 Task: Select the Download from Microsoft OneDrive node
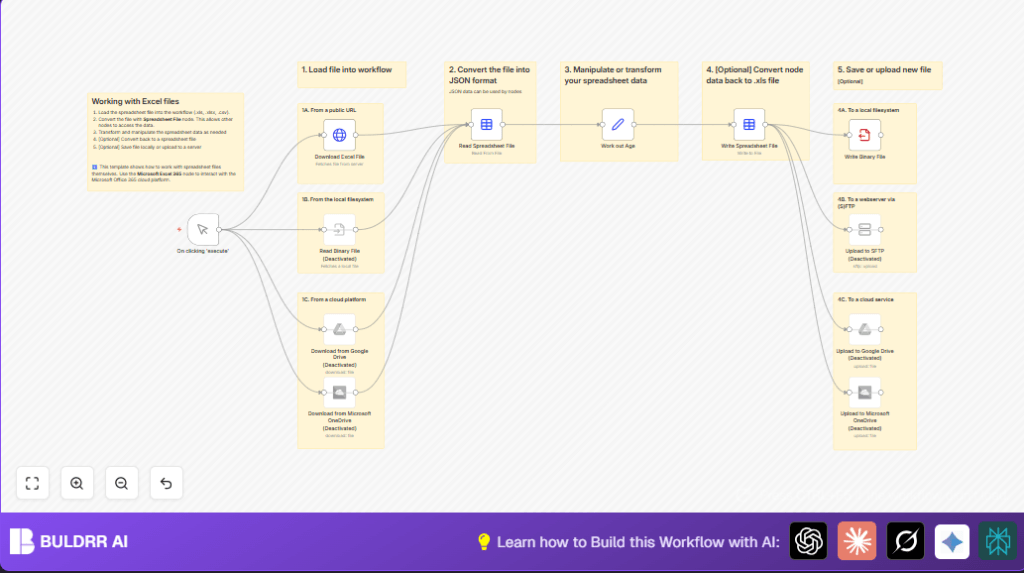pyautogui.click(x=339, y=392)
